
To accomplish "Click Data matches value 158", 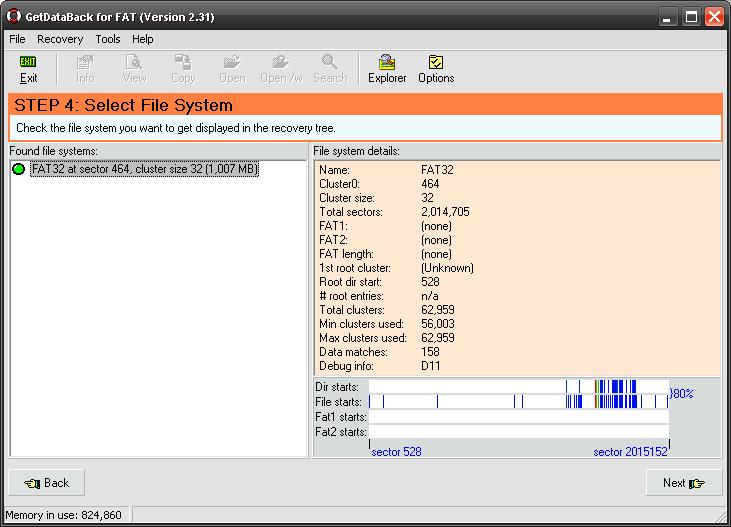I will coord(430,352).
